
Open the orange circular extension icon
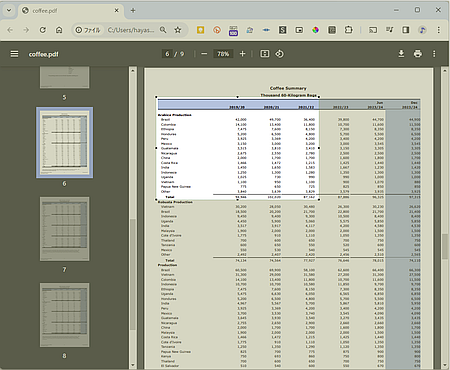coord(217,30)
